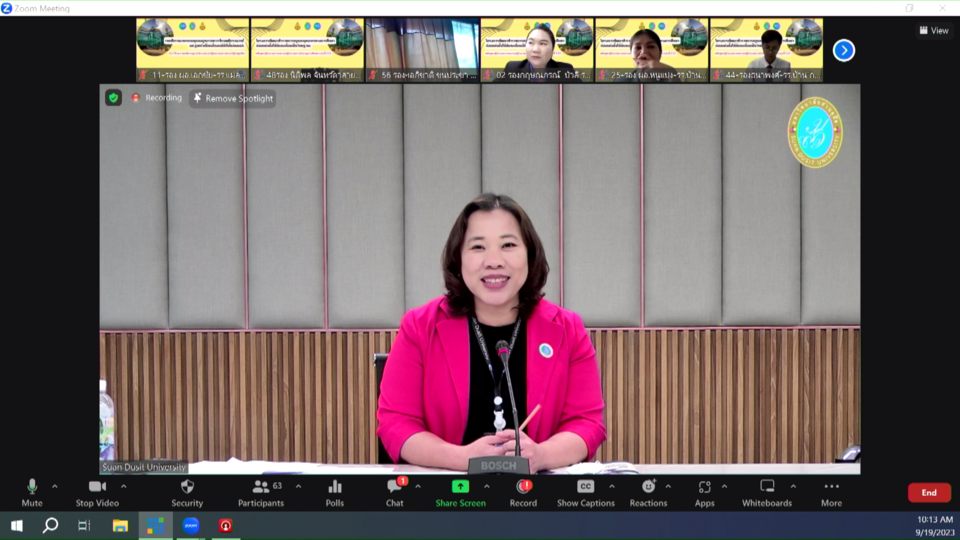Image resolution: width=960 pixels, height=540 pixels.
Task: Mute the microphone
Action: [32, 492]
